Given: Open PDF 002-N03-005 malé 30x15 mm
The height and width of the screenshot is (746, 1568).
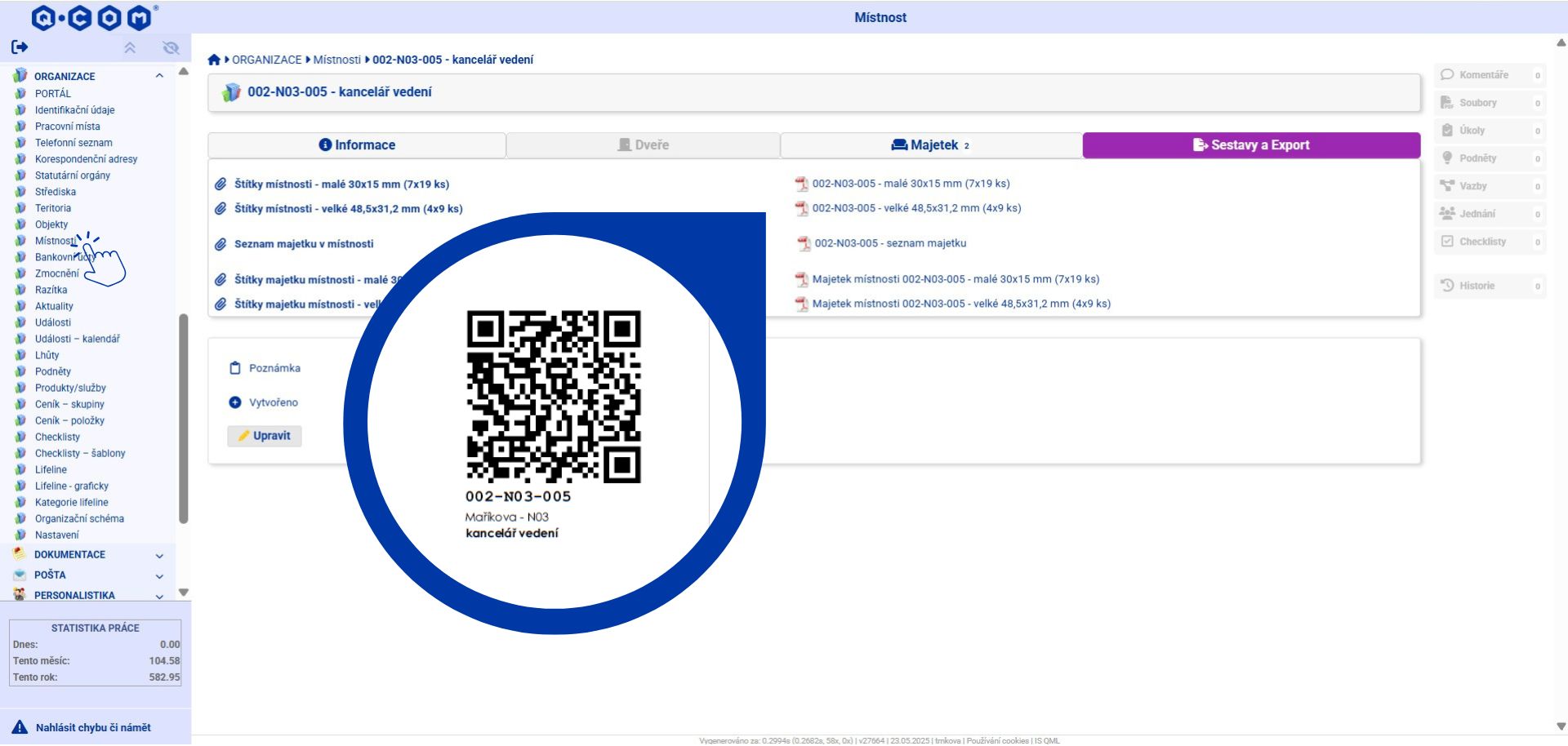Looking at the screenshot, I should click(911, 184).
